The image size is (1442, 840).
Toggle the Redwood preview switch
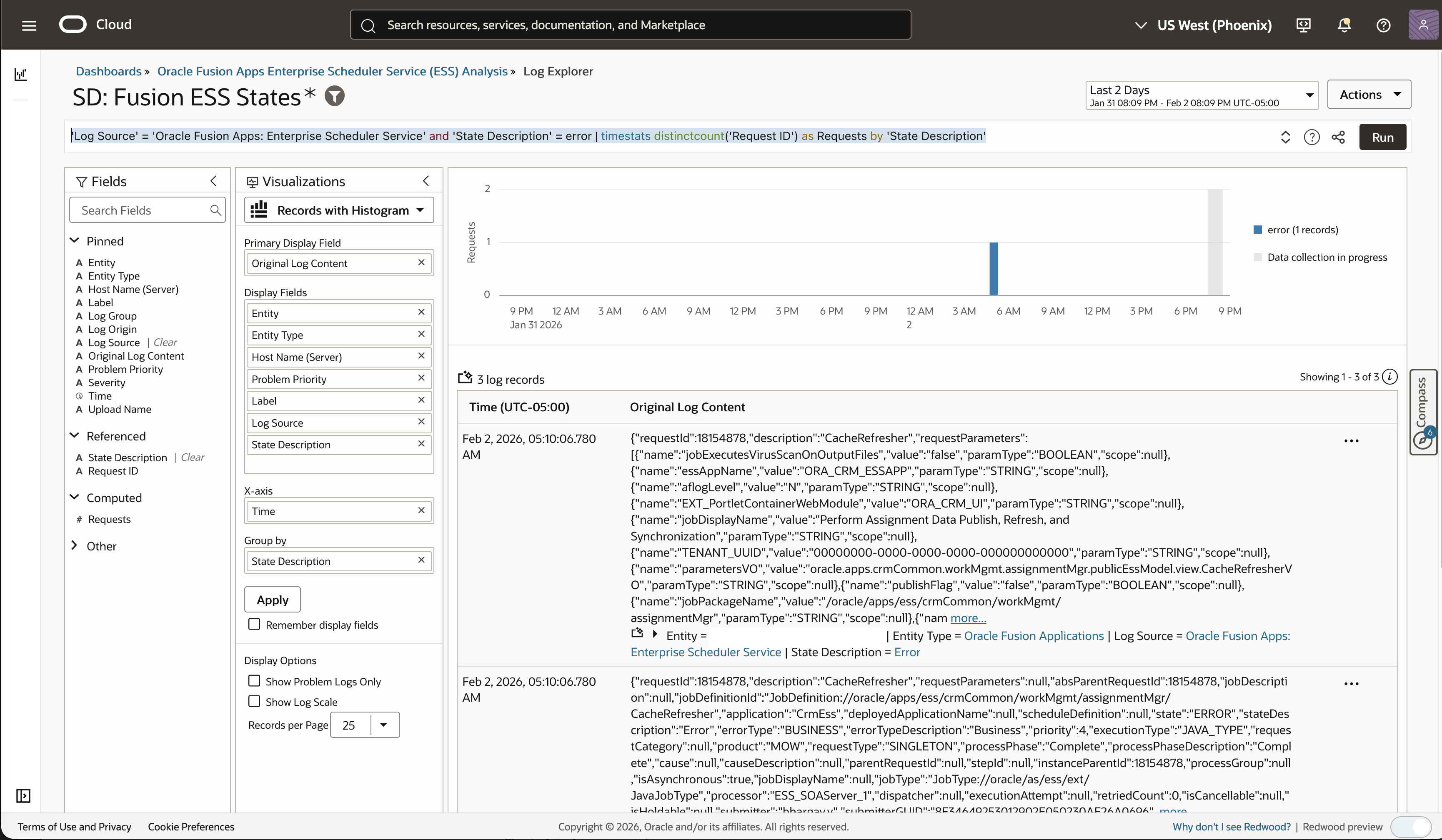click(1411, 826)
